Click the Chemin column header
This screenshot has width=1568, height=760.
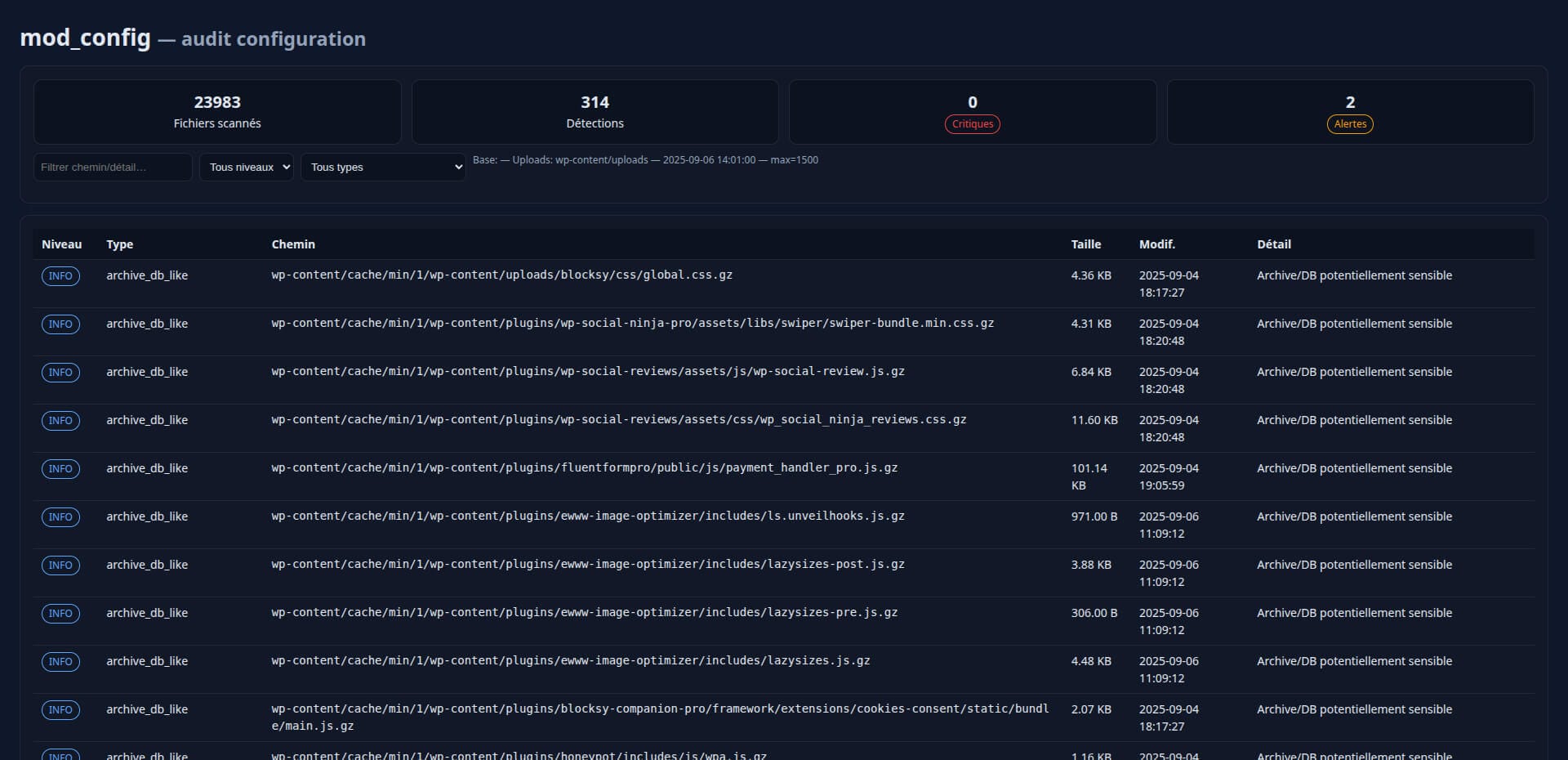tap(292, 244)
